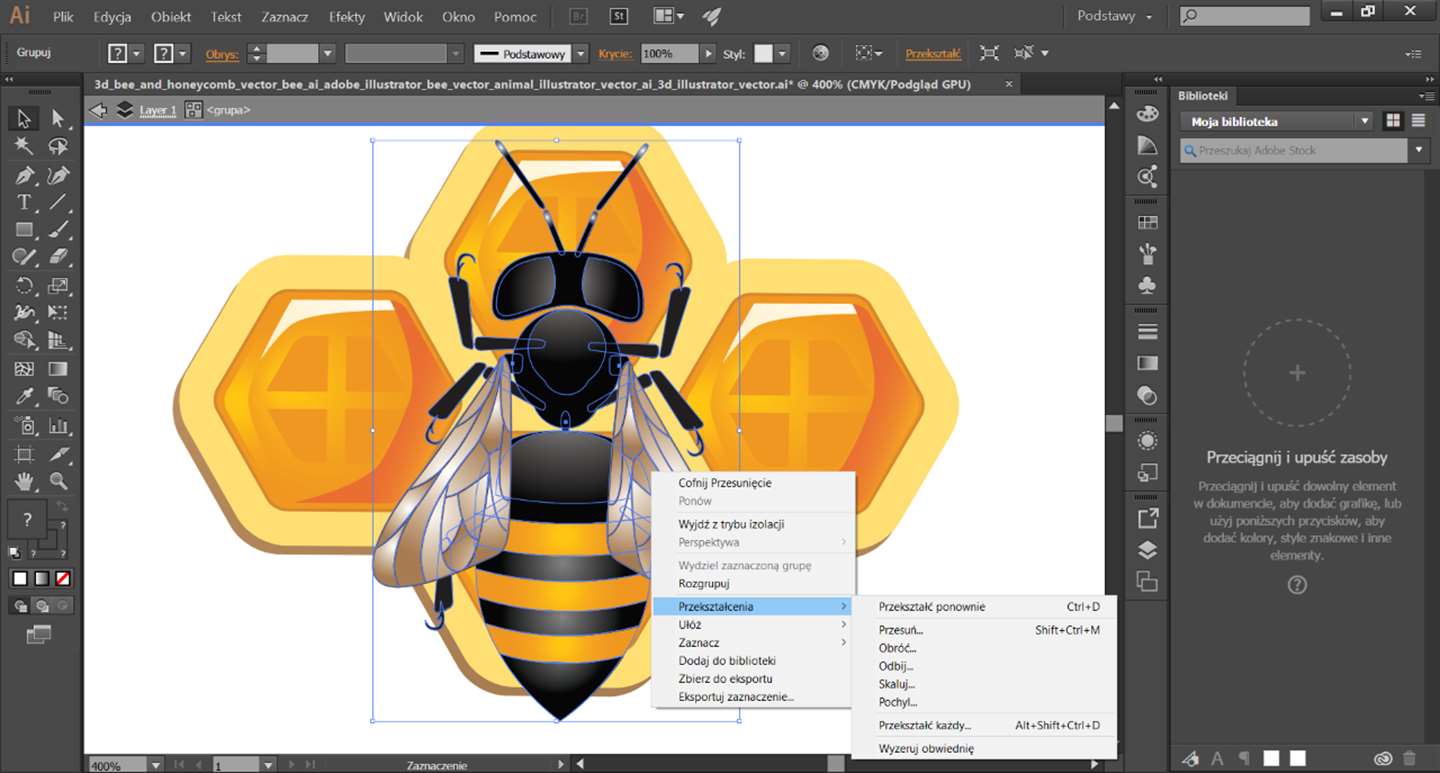This screenshot has height=773, width=1440.
Task: Choose the Eyedropper tool
Action: click(24, 397)
